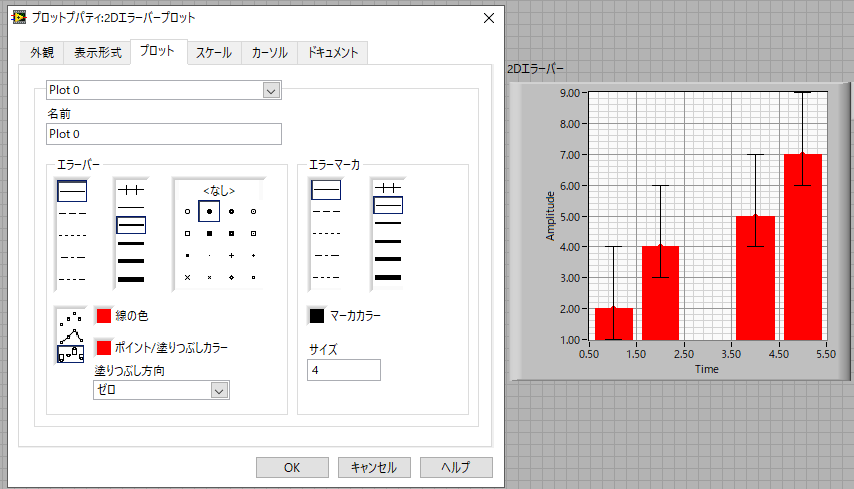The height and width of the screenshot is (489, 854).
Task: Choose <なし> to remove point style
Action: point(218,190)
